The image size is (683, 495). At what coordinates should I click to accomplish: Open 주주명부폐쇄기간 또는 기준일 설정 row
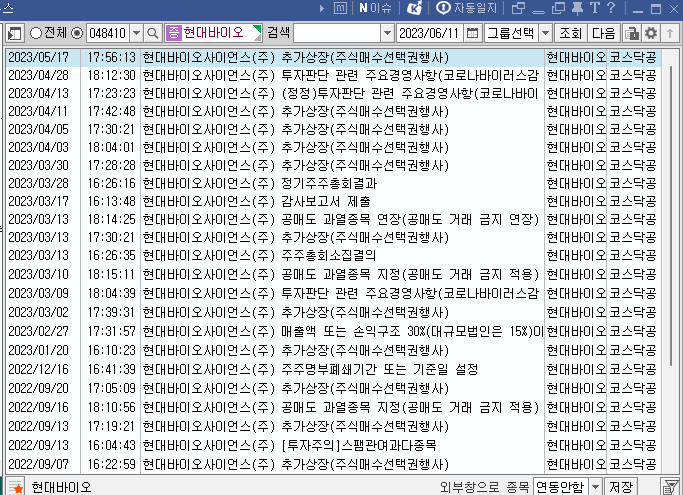(x=333, y=370)
